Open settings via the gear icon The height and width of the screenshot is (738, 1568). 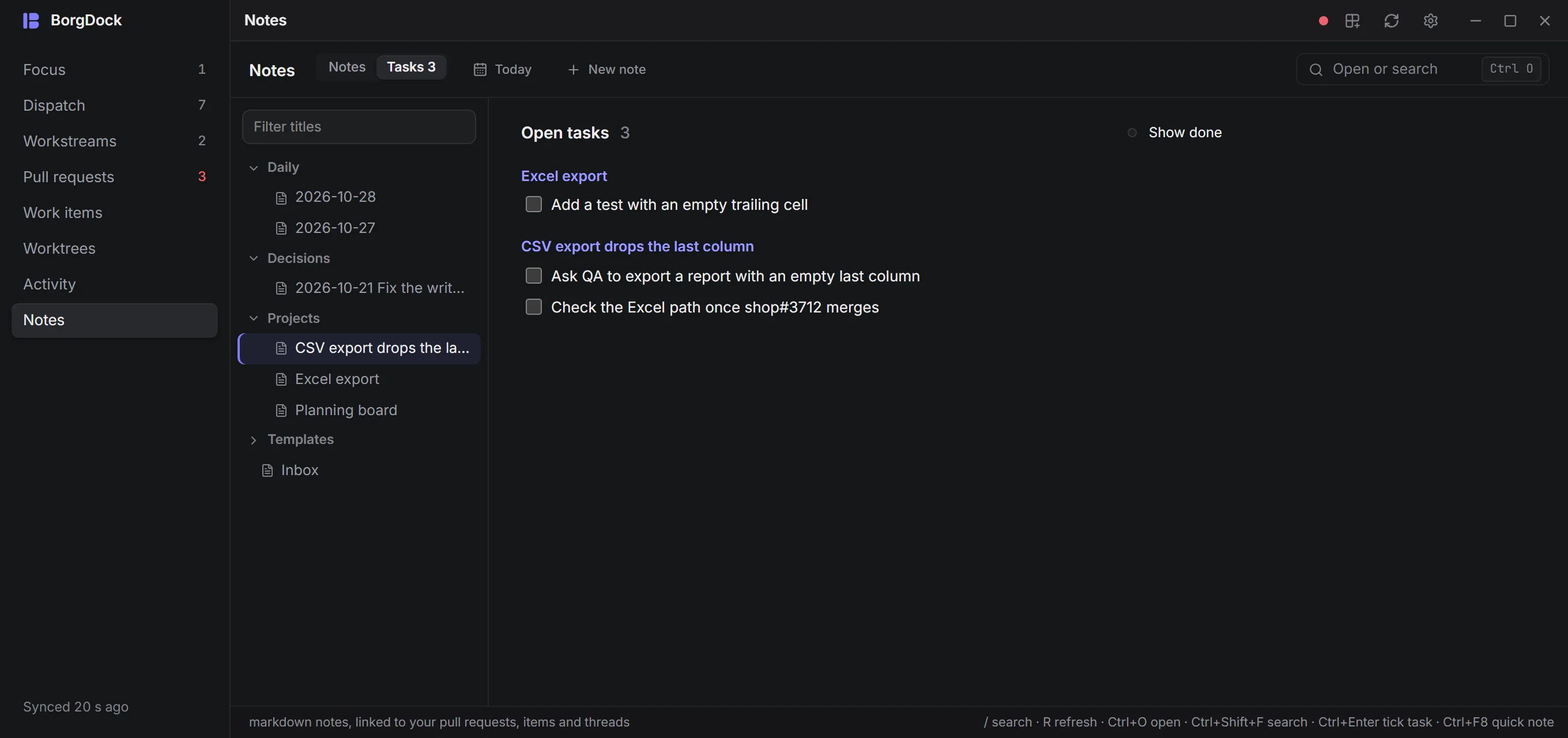tap(1430, 21)
